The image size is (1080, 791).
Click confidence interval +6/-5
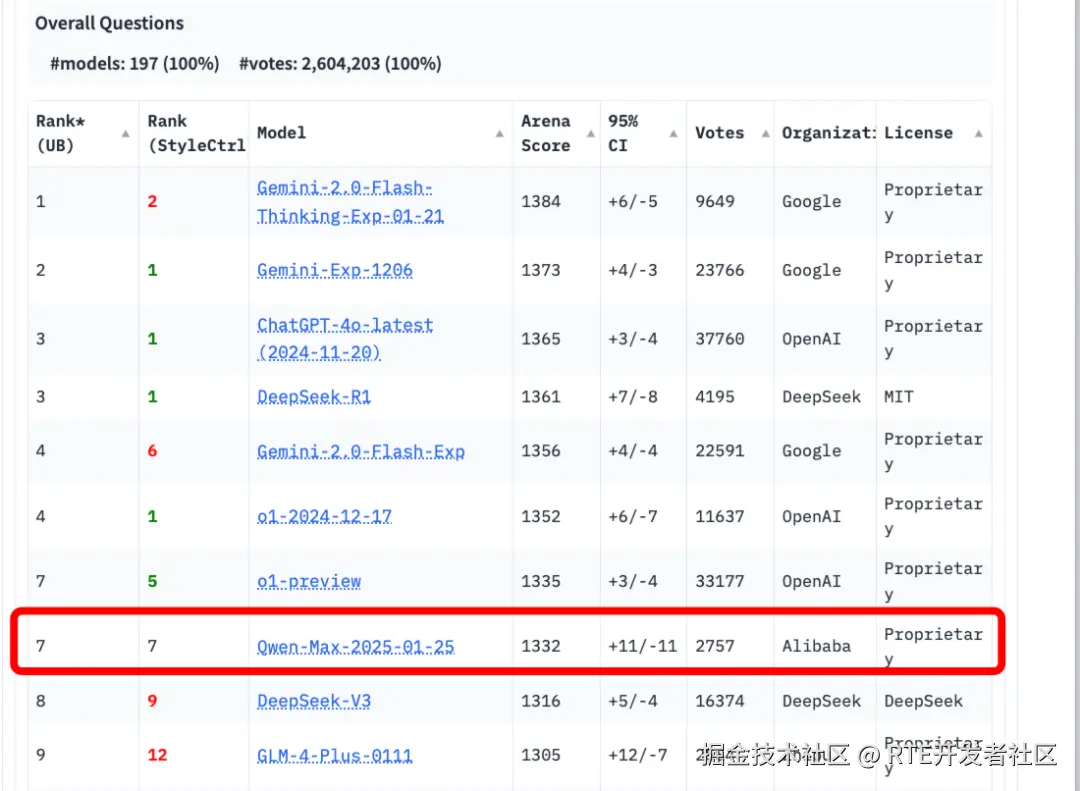(633, 202)
